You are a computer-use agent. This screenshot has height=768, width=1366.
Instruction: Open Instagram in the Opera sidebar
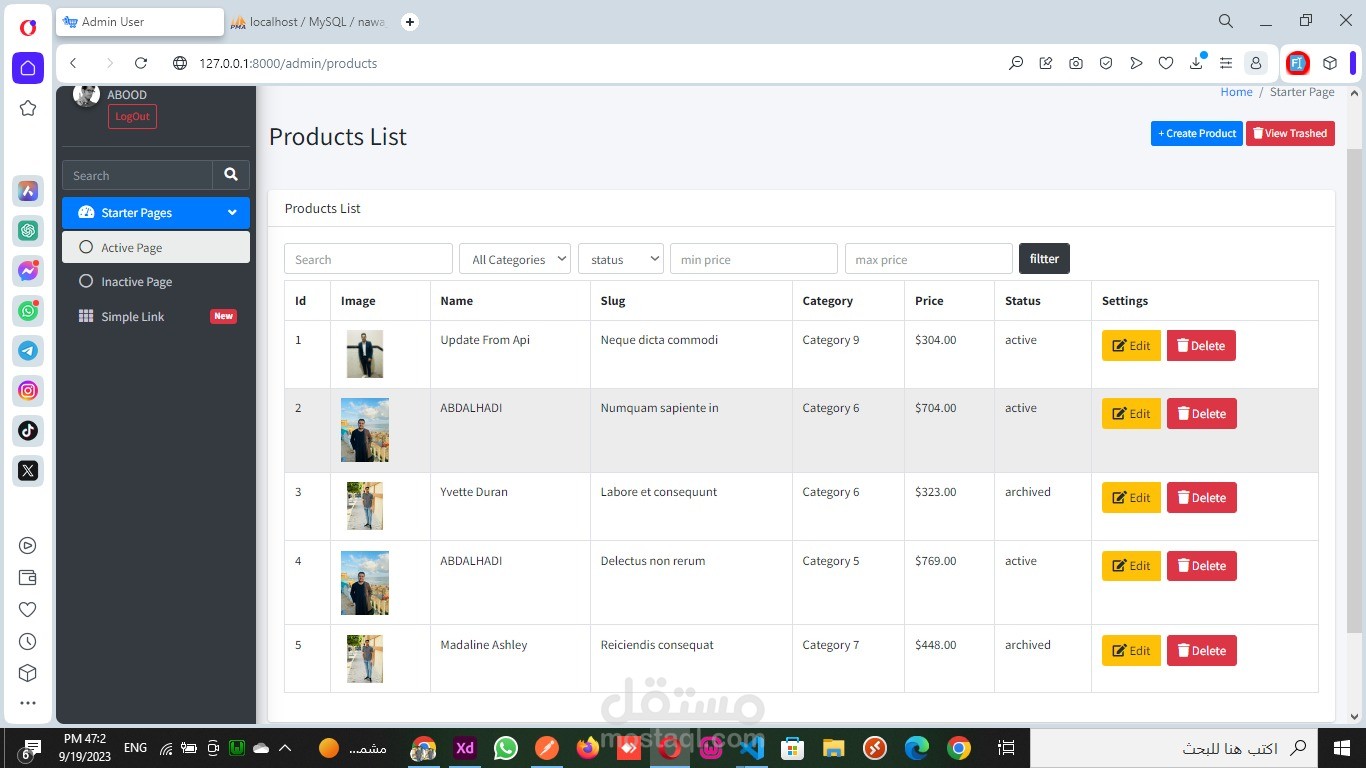pyautogui.click(x=28, y=391)
